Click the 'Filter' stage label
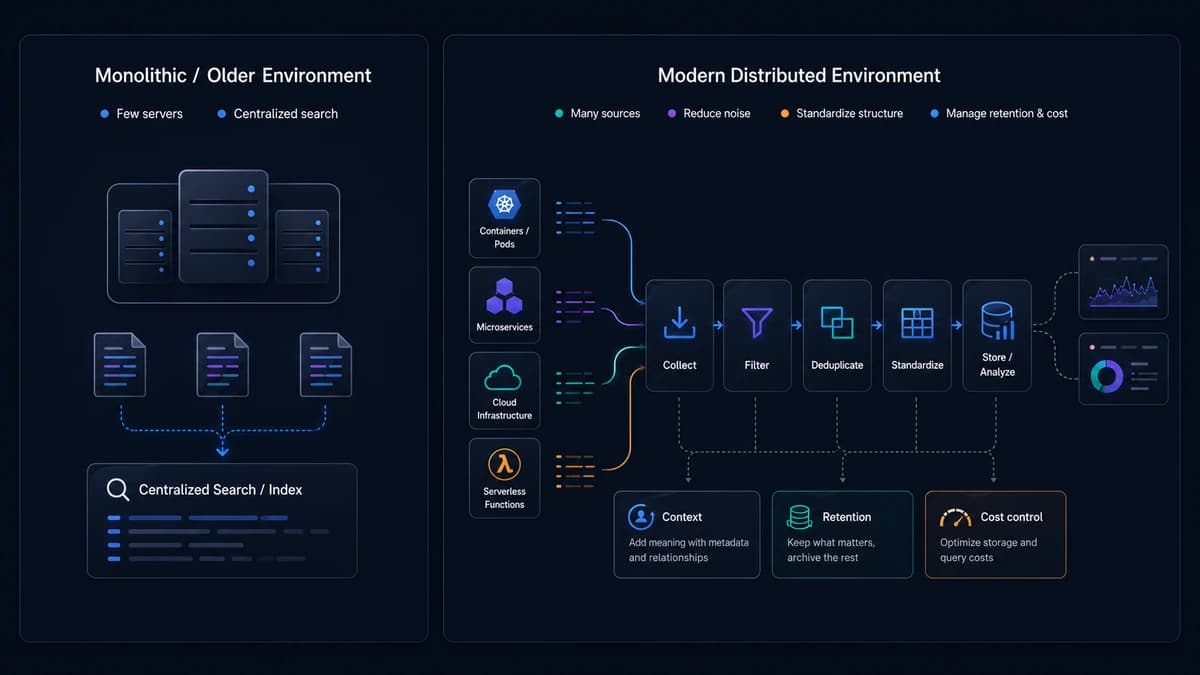The height and width of the screenshot is (675, 1200). pyautogui.click(x=757, y=365)
